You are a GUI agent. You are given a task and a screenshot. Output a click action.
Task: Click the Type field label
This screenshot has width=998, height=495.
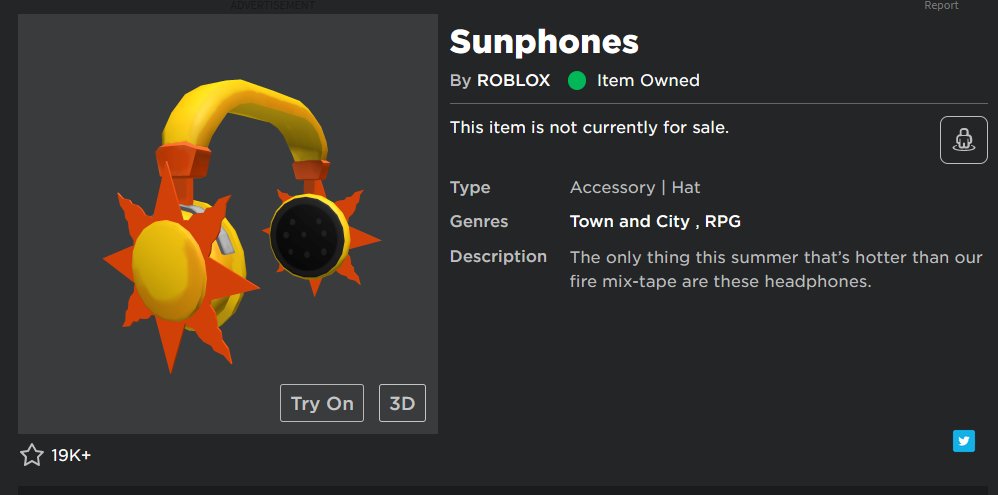point(469,187)
